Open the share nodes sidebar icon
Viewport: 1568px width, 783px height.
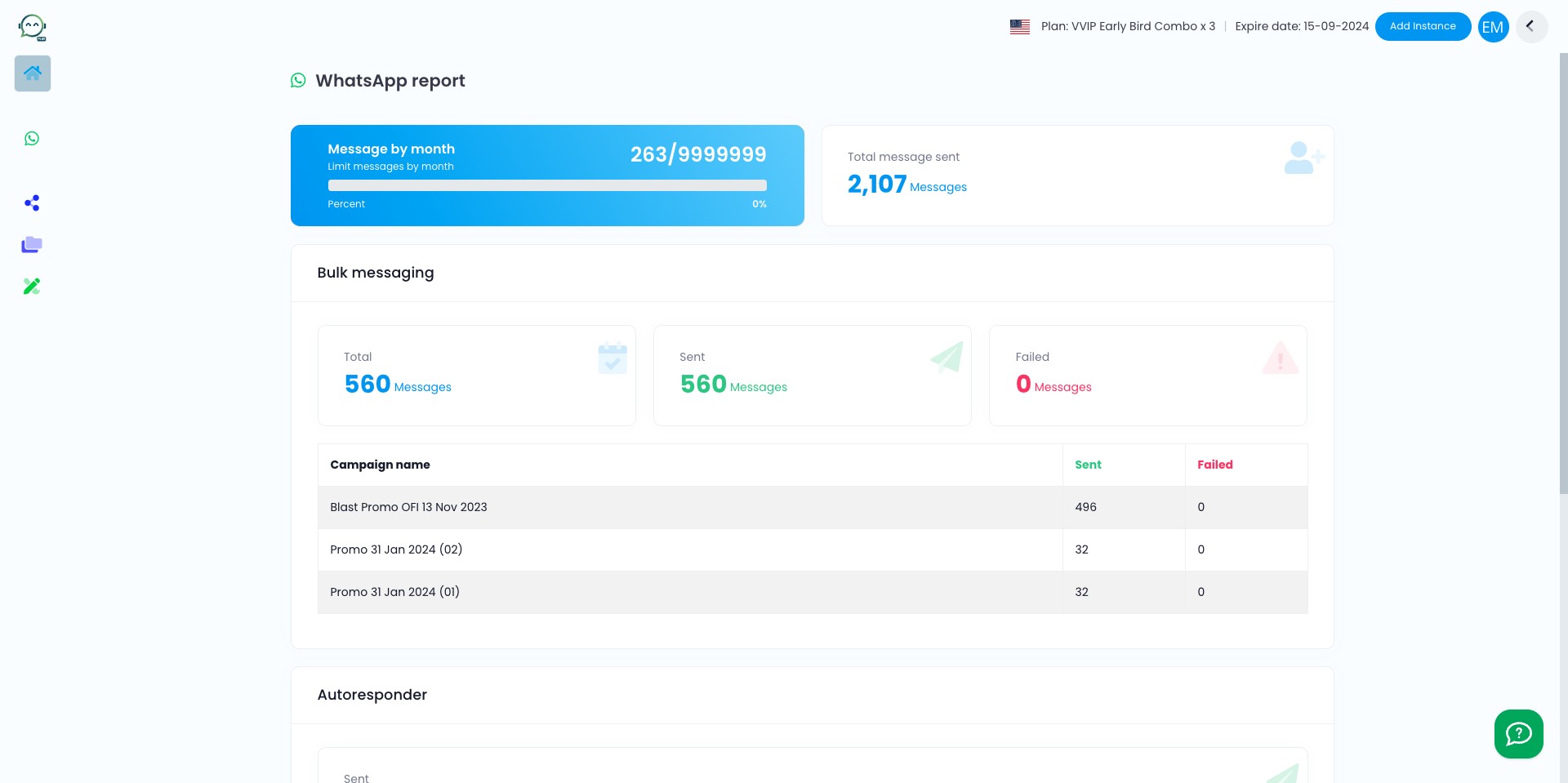(x=32, y=203)
